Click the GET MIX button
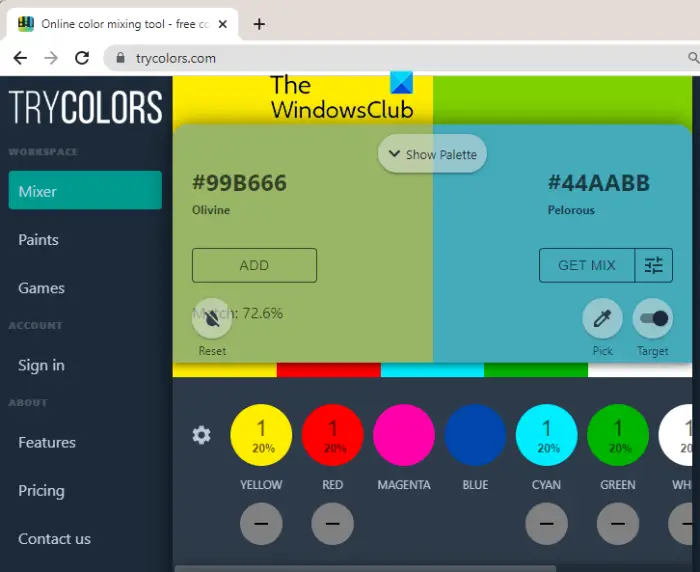 point(587,265)
